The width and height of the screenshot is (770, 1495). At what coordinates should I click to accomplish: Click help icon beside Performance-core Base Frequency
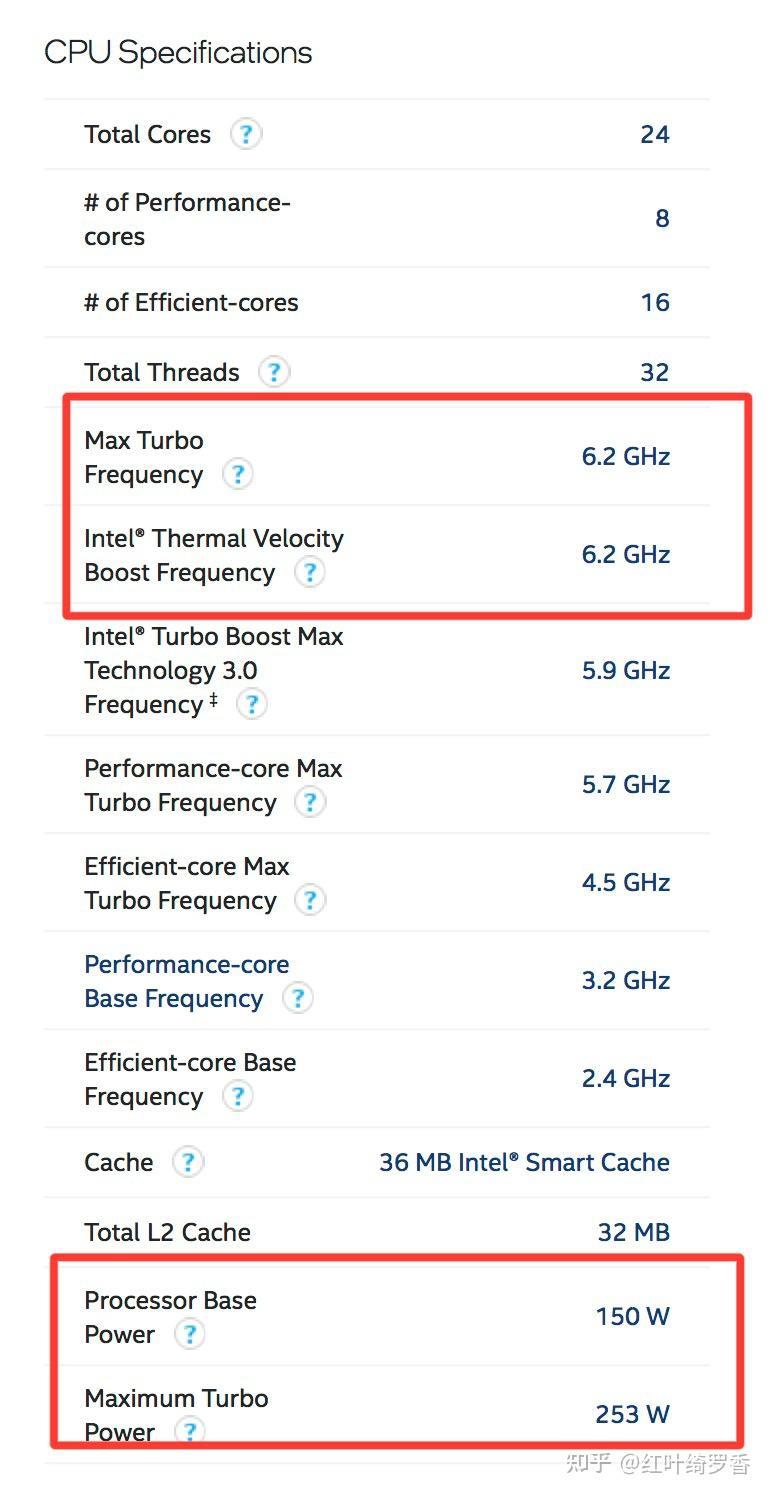pos(297,998)
